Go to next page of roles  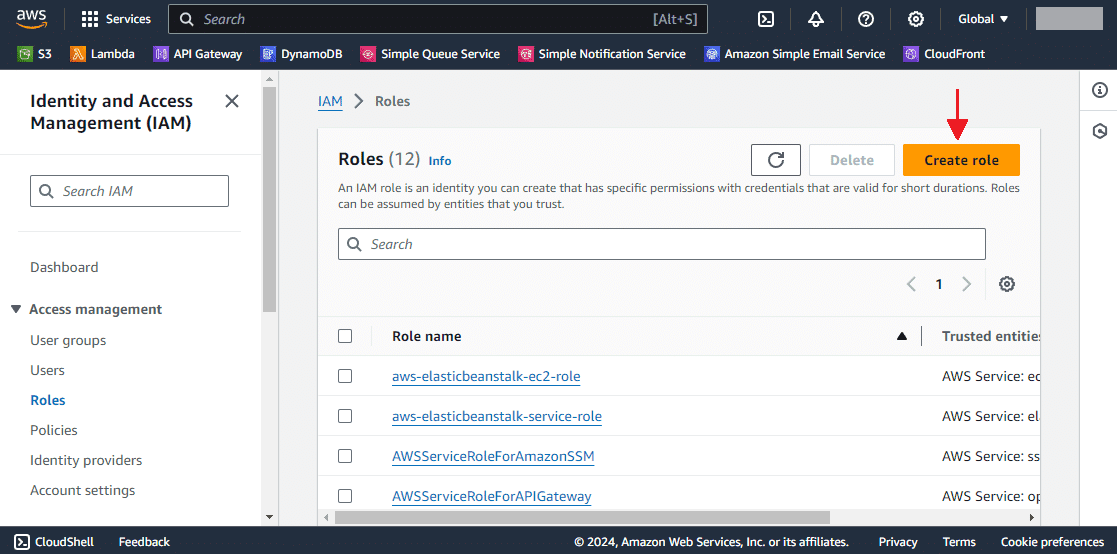(x=967, y=284)
